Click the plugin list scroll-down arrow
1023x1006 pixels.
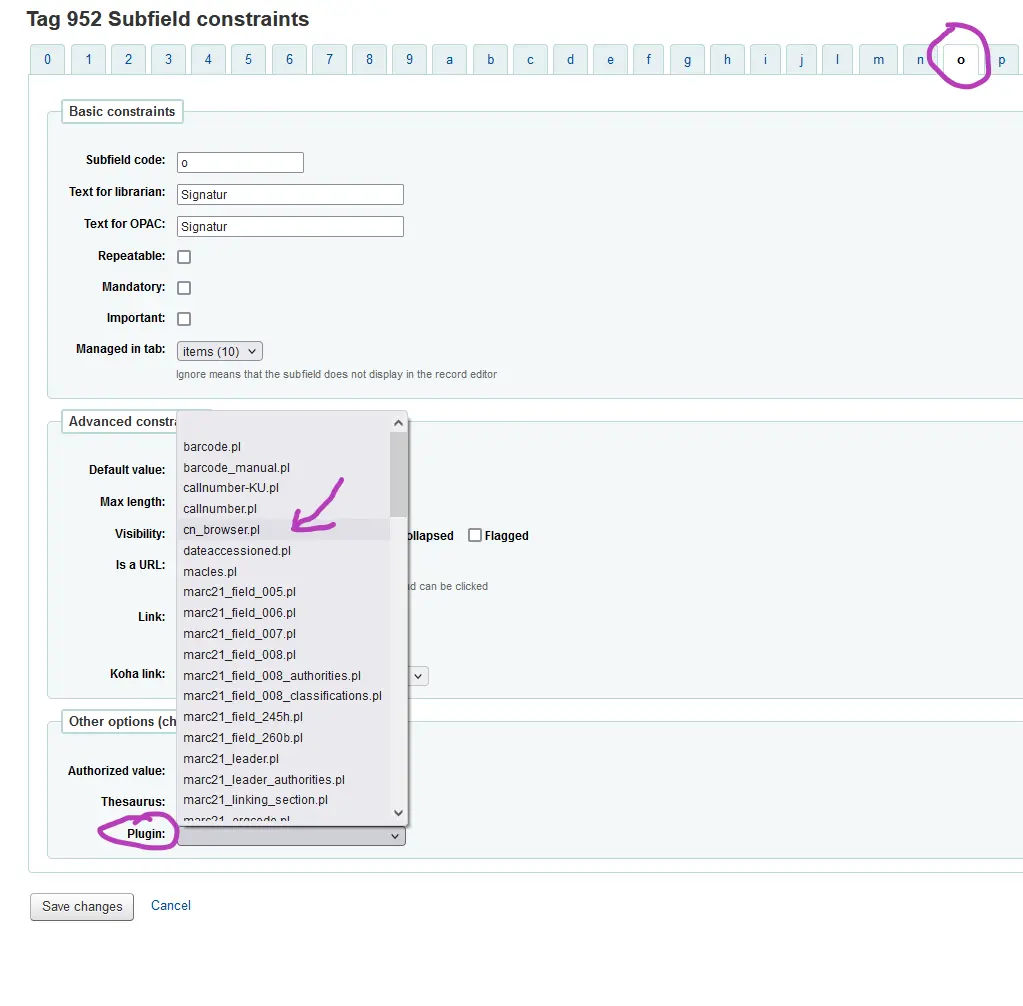pos(398,812)
